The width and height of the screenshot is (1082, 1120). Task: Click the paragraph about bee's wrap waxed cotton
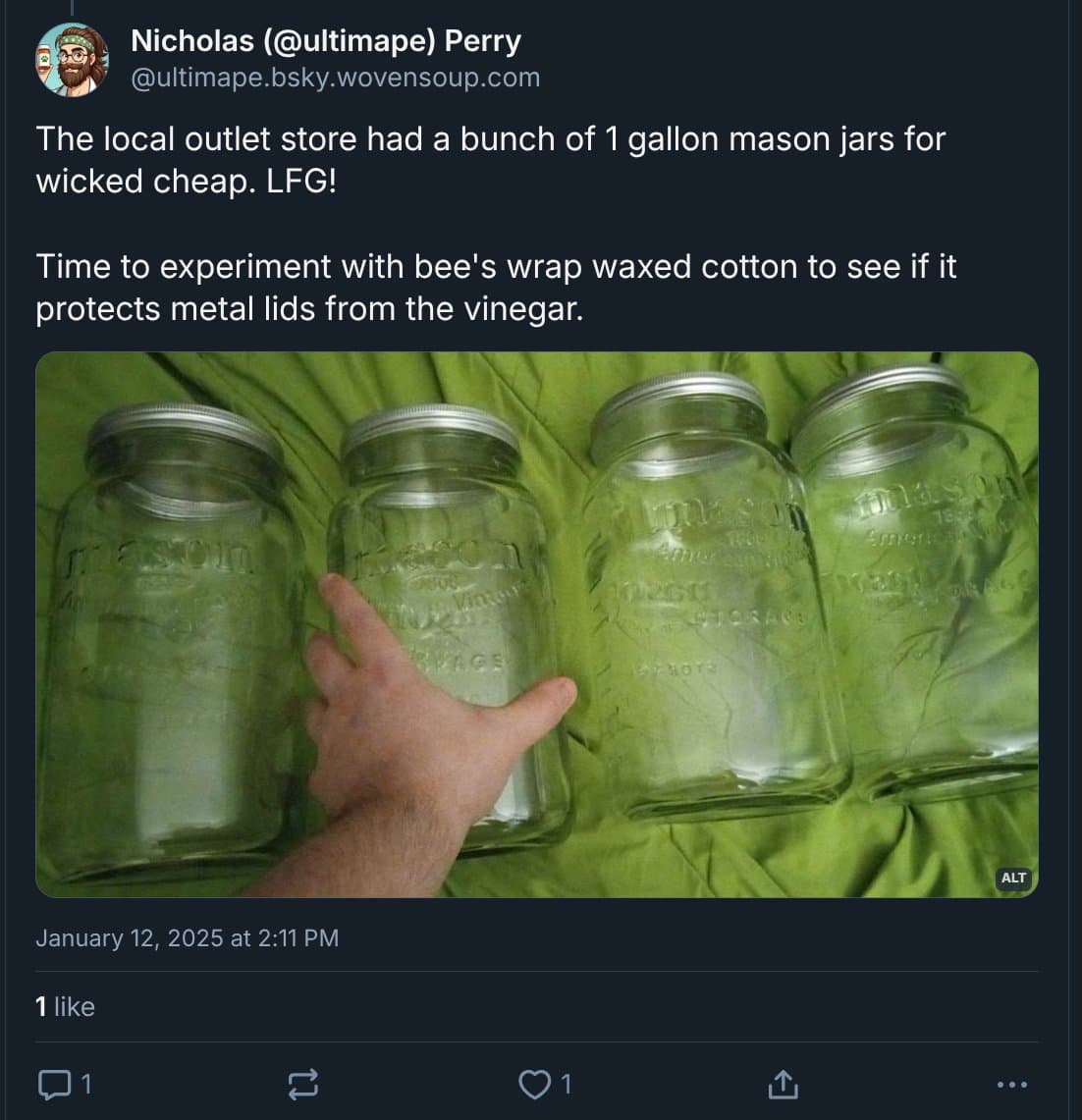coord(495,288)
